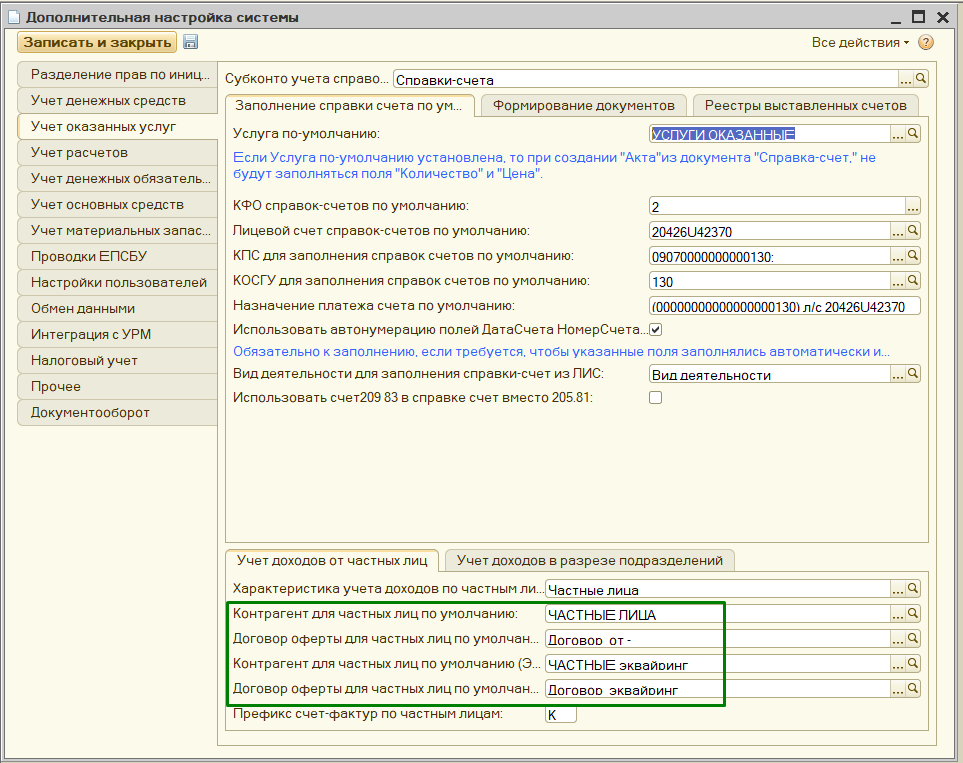Viewport: 963px width, 763px height.
Task: Disable автонумерацию полей ДатаСчета checkbox
Action: [656, 329]
